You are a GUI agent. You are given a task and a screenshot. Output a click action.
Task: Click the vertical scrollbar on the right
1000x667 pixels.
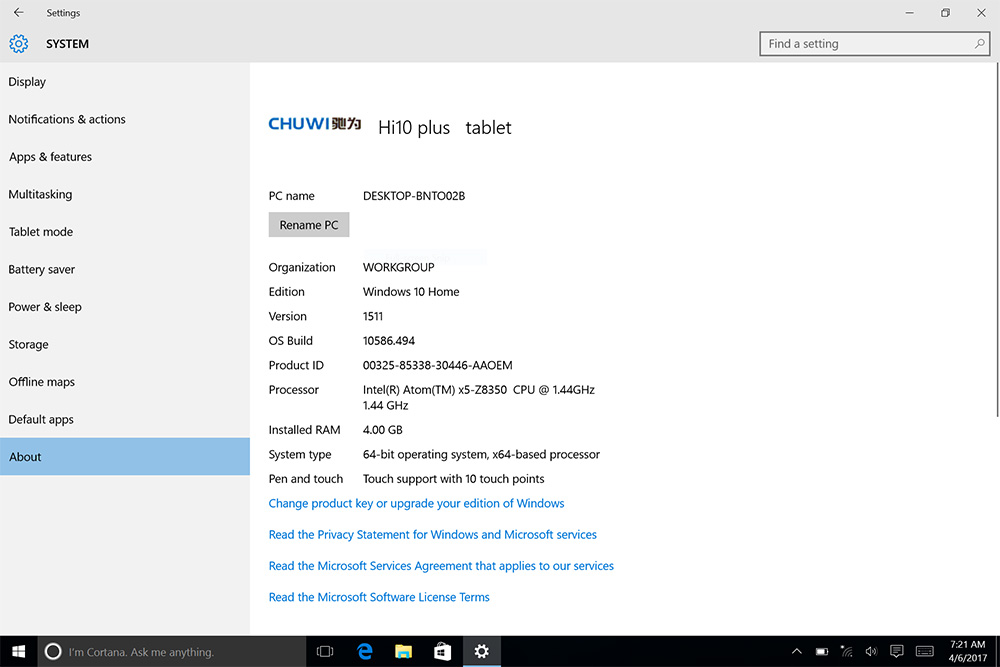(x=996, y=240)
